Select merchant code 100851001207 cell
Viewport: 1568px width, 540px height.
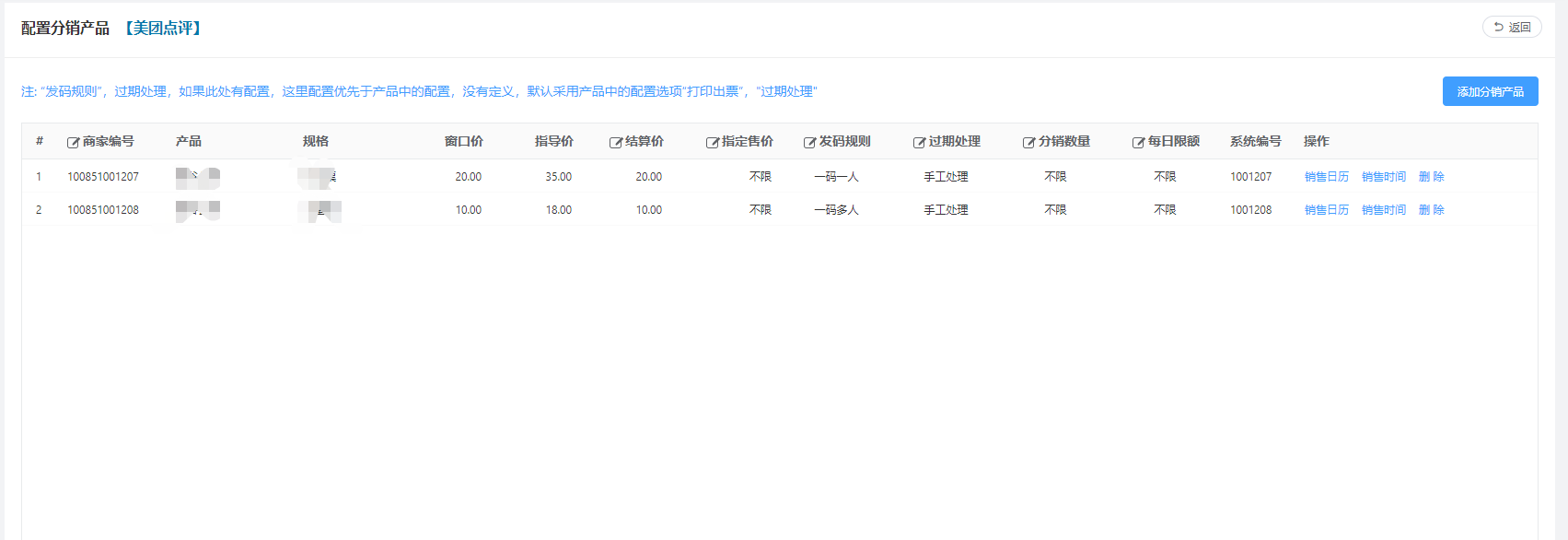(x=103, y=177)
